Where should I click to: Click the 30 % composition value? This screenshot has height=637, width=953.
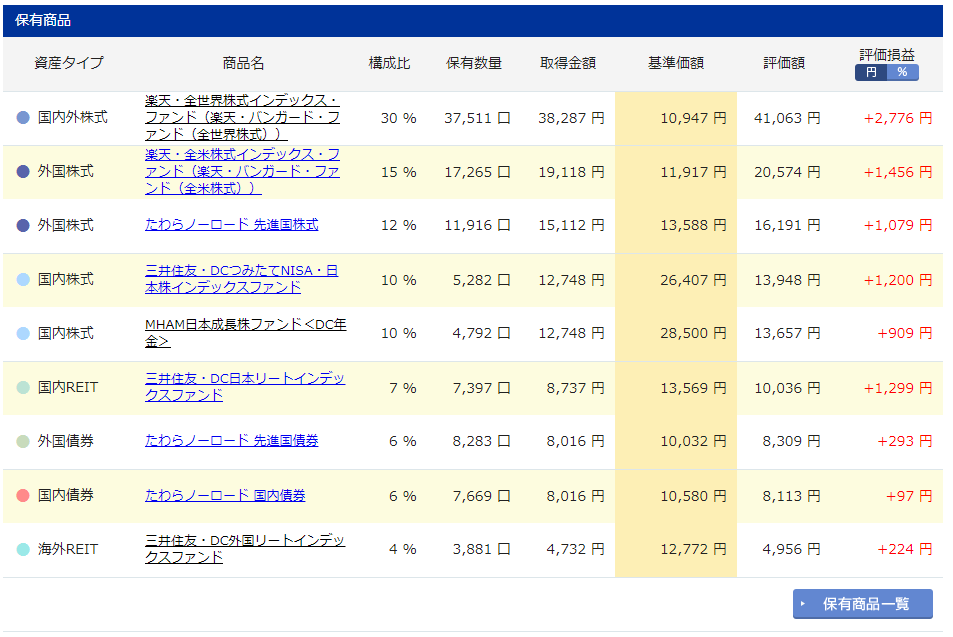point(399,118)
